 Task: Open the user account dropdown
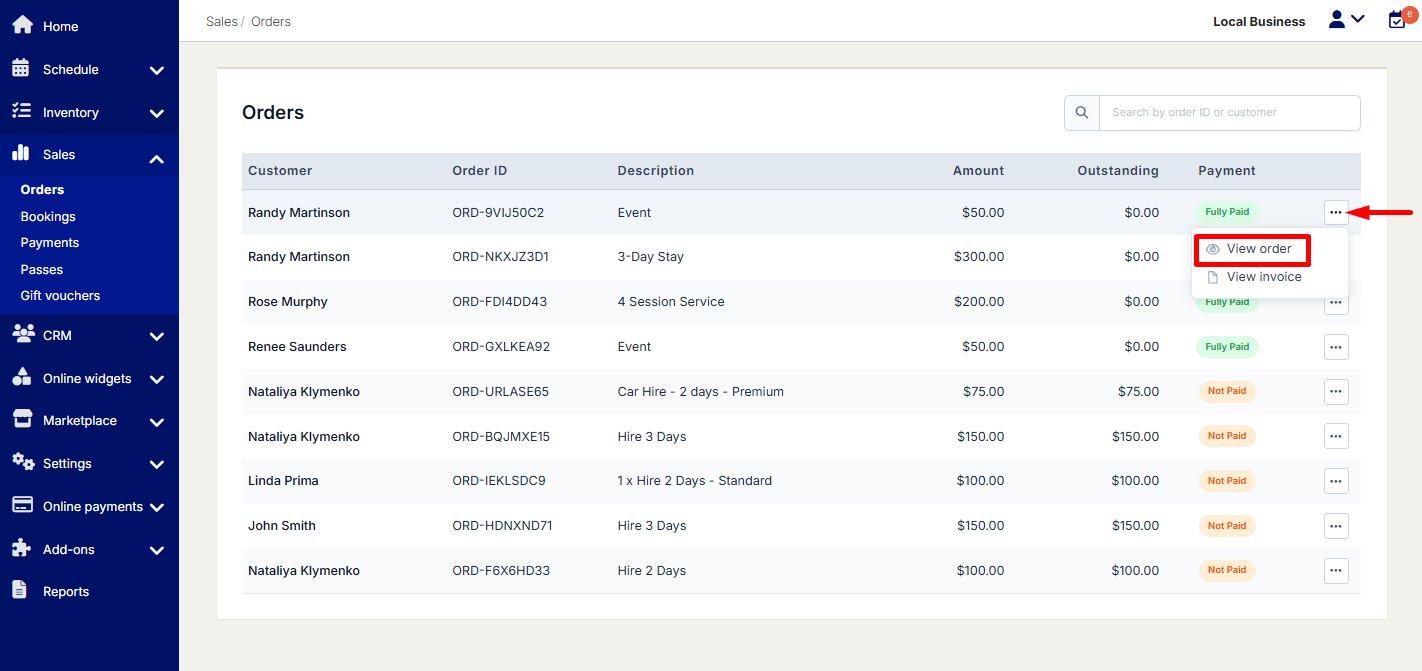[1345, 20]
